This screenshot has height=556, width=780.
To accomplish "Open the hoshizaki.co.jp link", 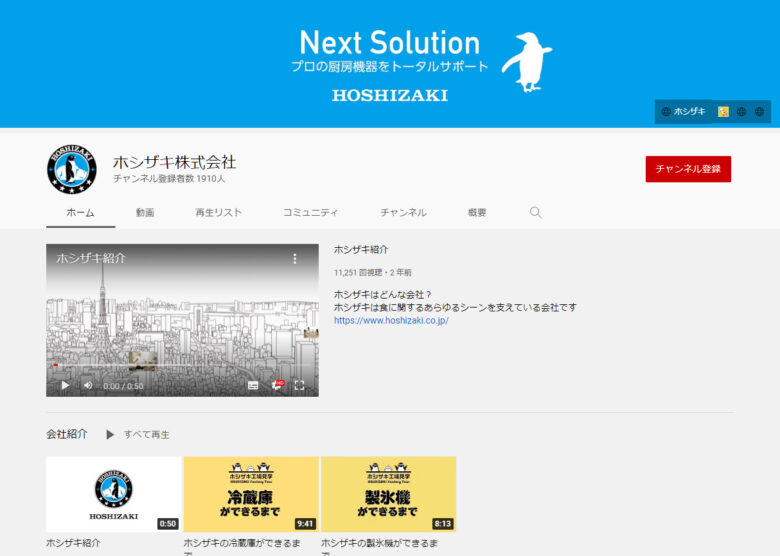I will tap(391, 320).
